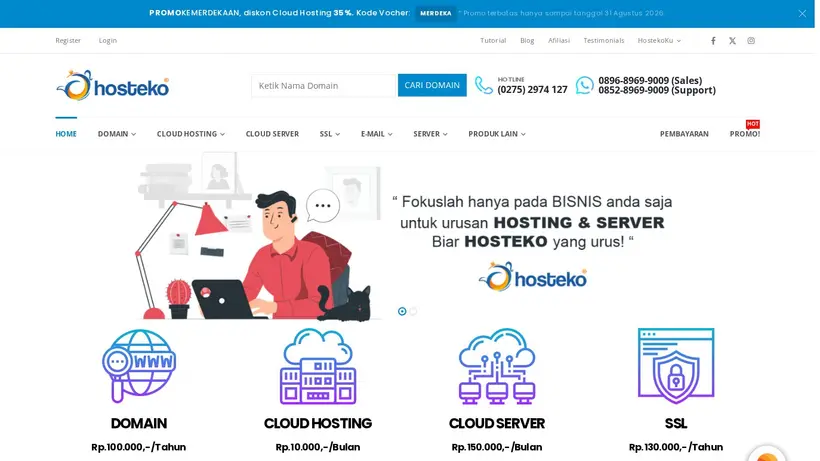Viewport: 820px width, 461px height.
Task: Open the Tutorial link
Action: pyautogui.click(x=493, y=40)
